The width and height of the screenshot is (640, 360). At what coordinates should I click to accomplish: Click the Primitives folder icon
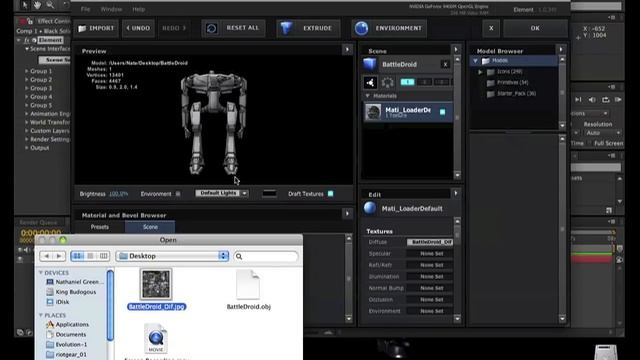491,83
